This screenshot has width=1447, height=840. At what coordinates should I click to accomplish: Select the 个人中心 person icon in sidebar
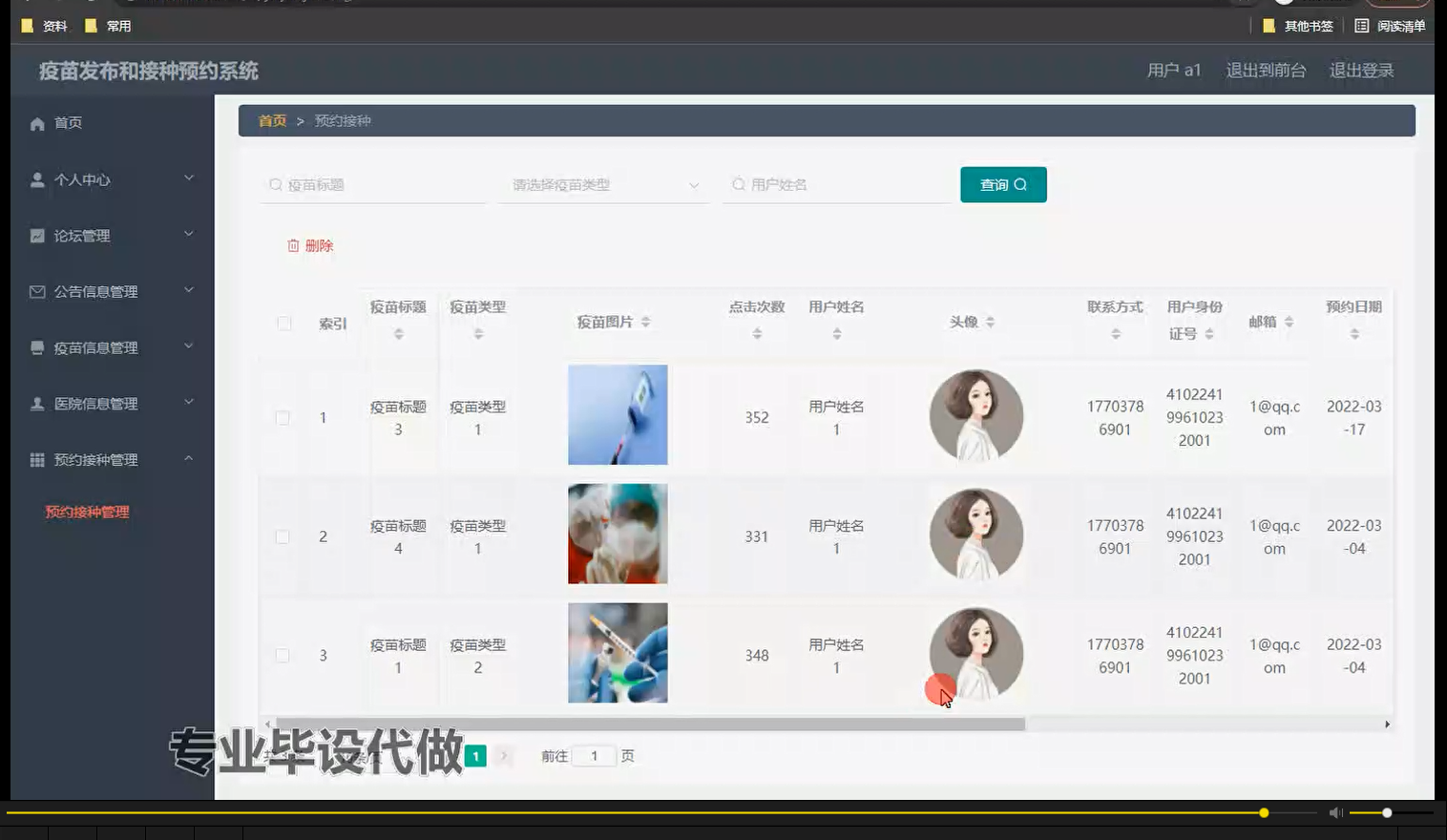[36, 178]
